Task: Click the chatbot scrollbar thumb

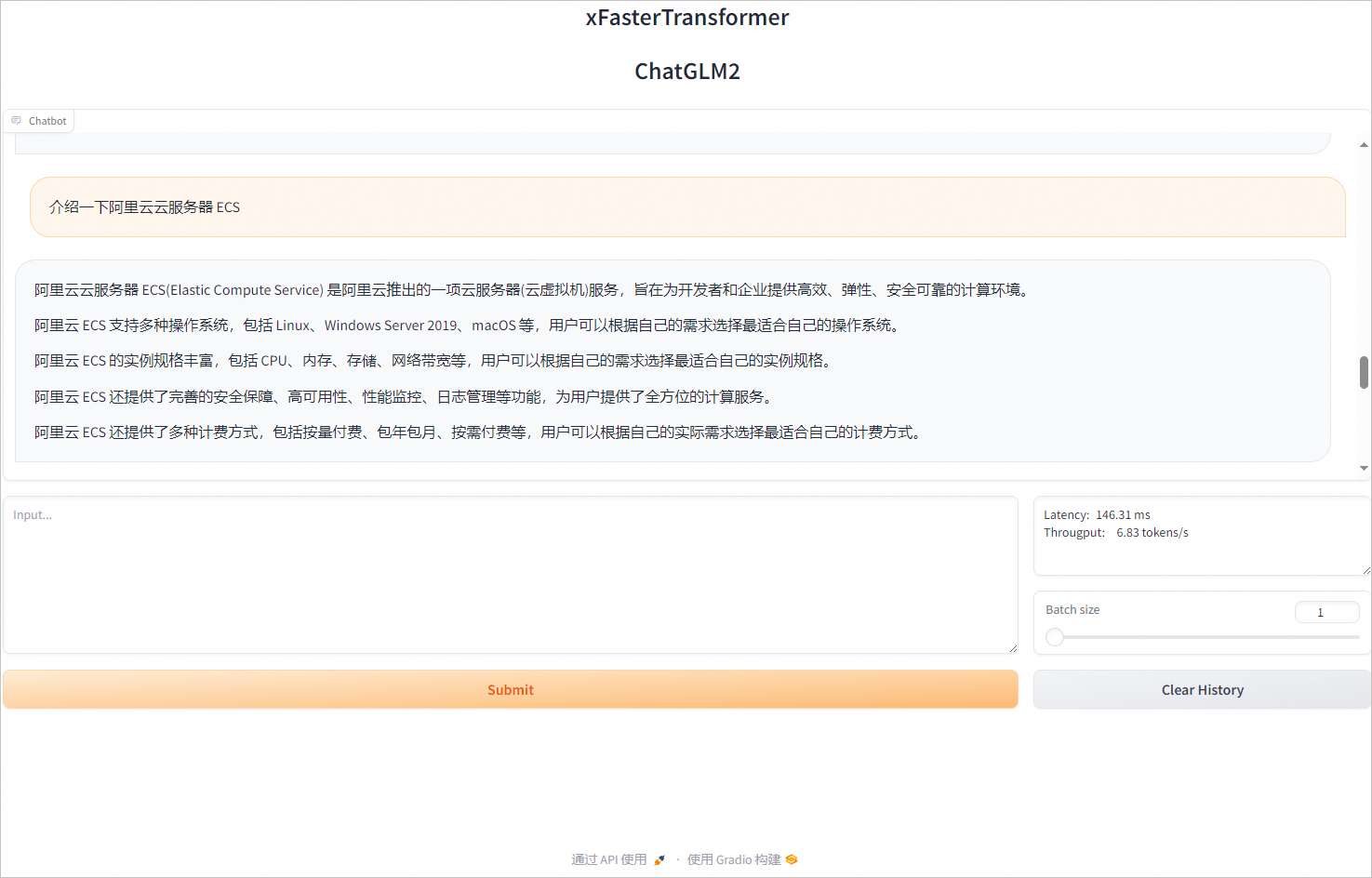Action: [x=1364, y=372]
